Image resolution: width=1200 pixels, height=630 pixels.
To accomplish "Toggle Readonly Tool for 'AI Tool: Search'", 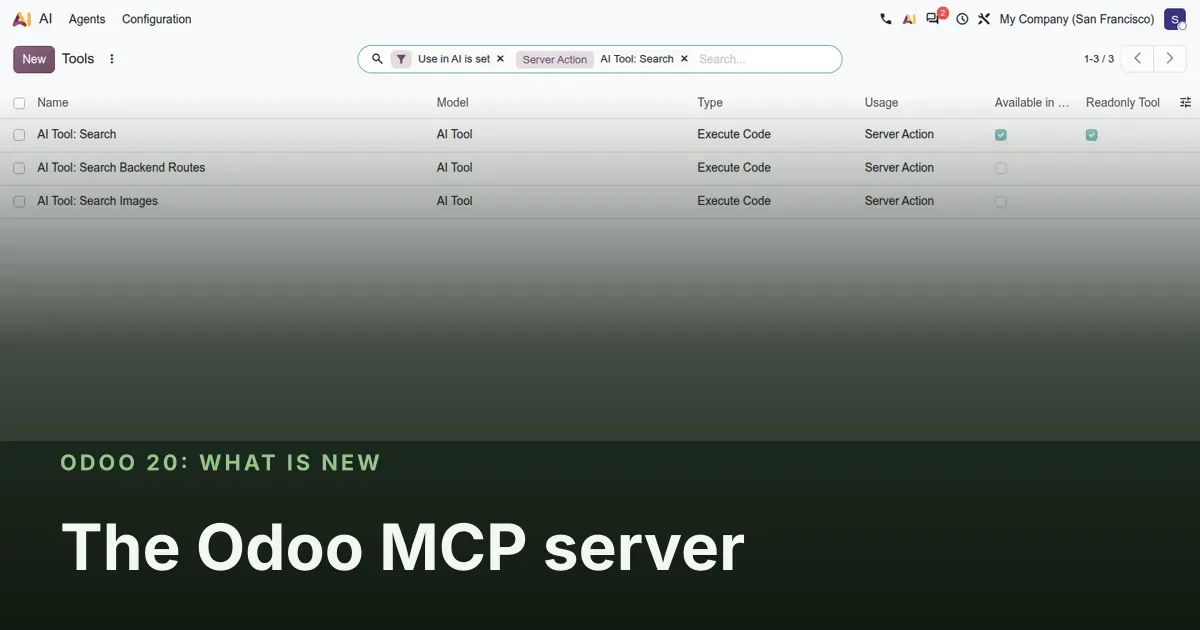I will tap(1092, 135).
